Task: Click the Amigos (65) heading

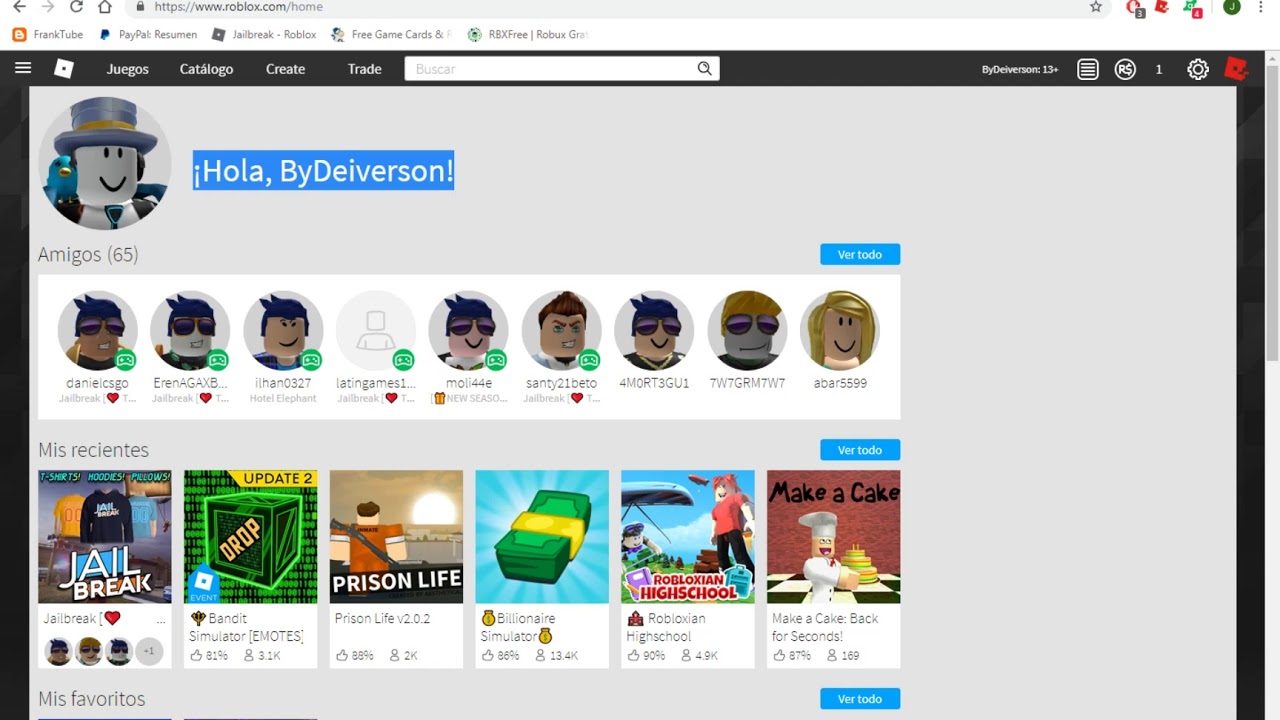Action: 88,255
